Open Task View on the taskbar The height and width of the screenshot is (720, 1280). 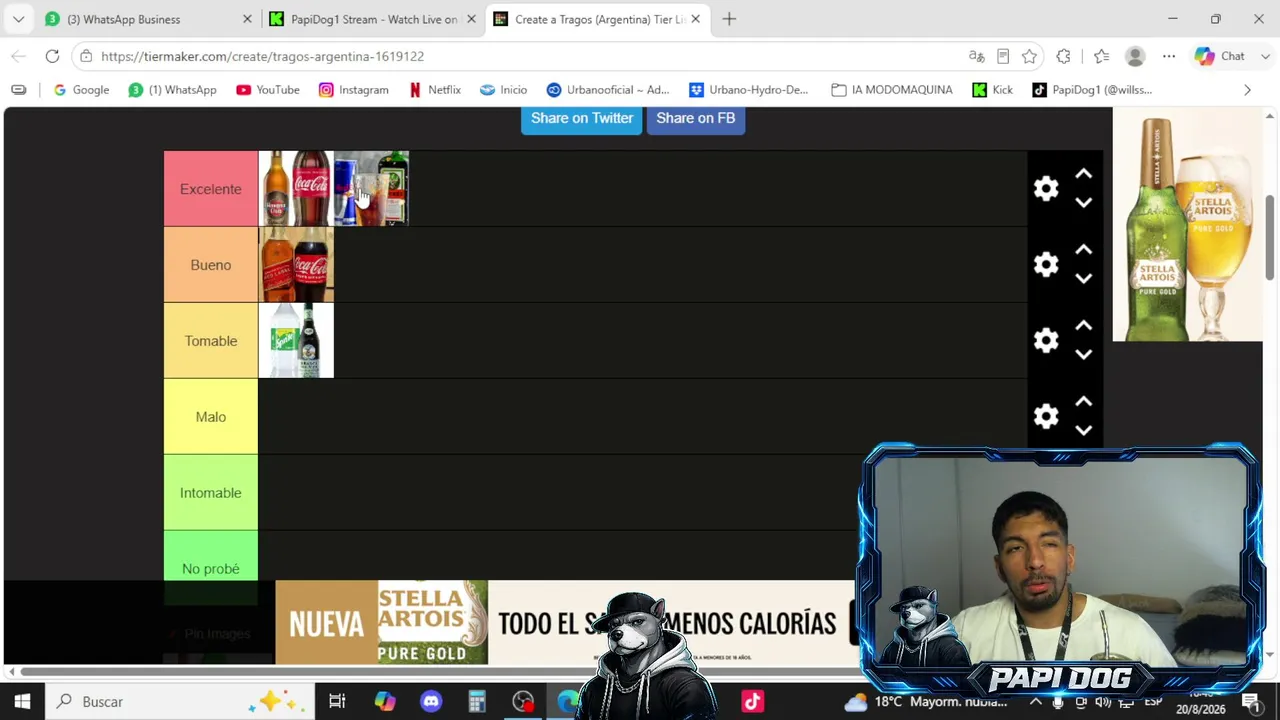(x=337, y=702)
